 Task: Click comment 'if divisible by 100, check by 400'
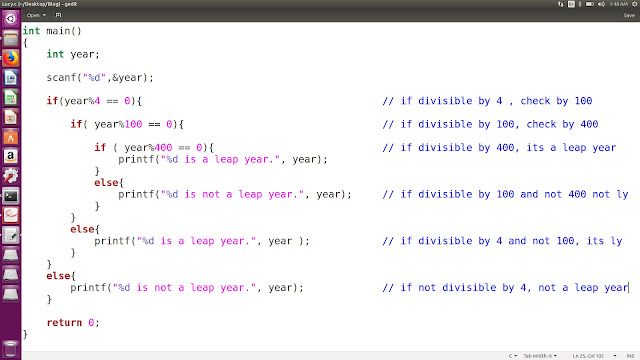tap(490, 124)
